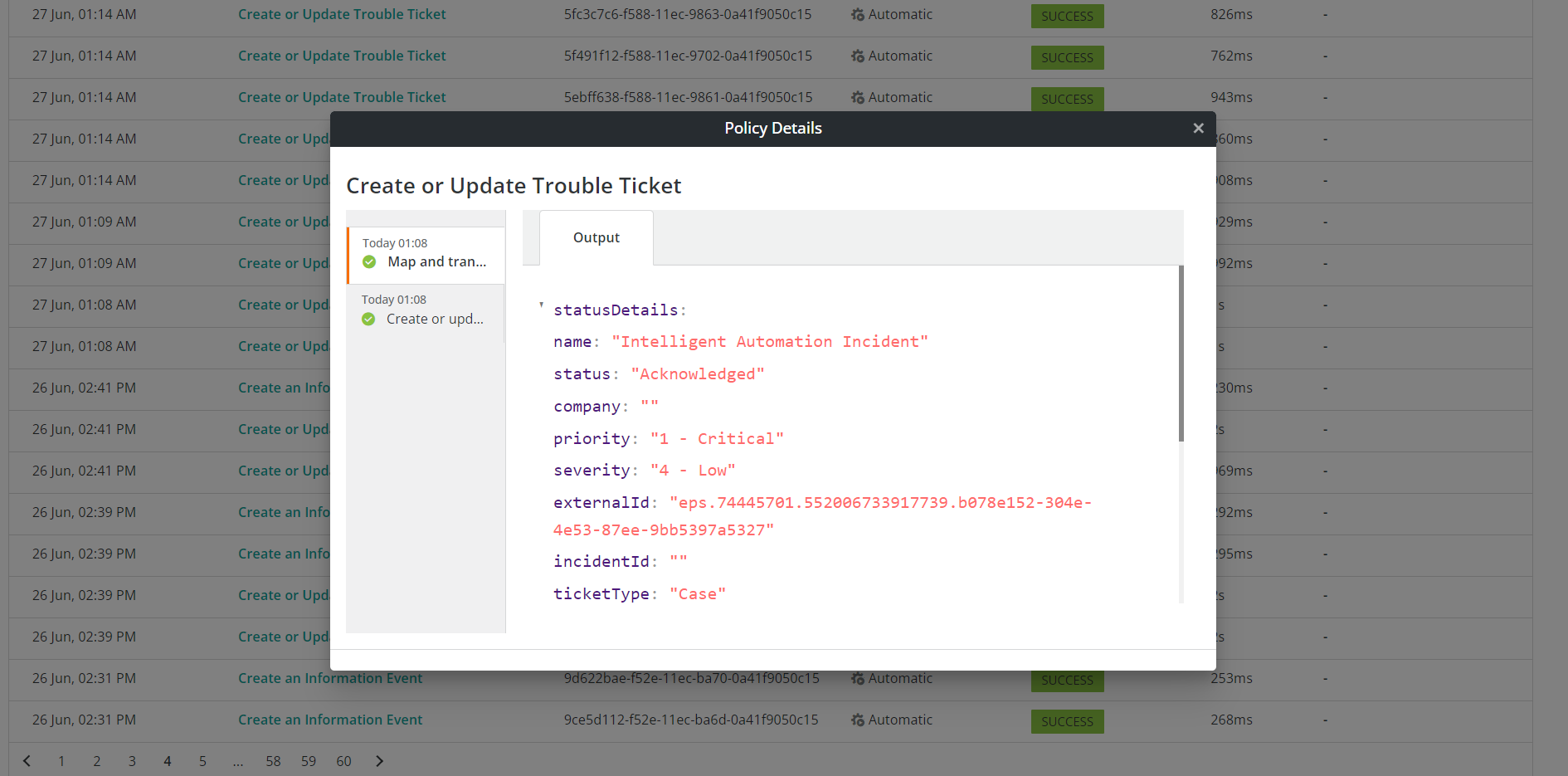The width and height of the screenshot is (1568, 776).
Task: Open Create an Info link in 26 Jun 02:41 PM 30ms row
Action: coord(284,388)
